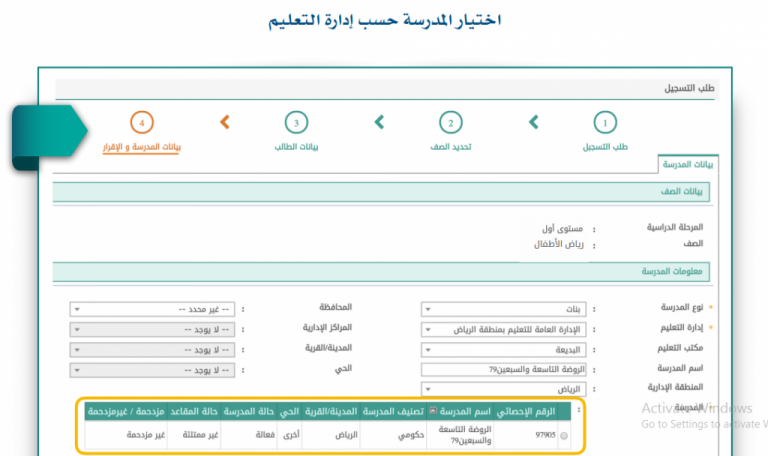The height and width of the screenshot is (456, 768).
Task: Click the طلب التسجيل step label
Action: point(605,146)
